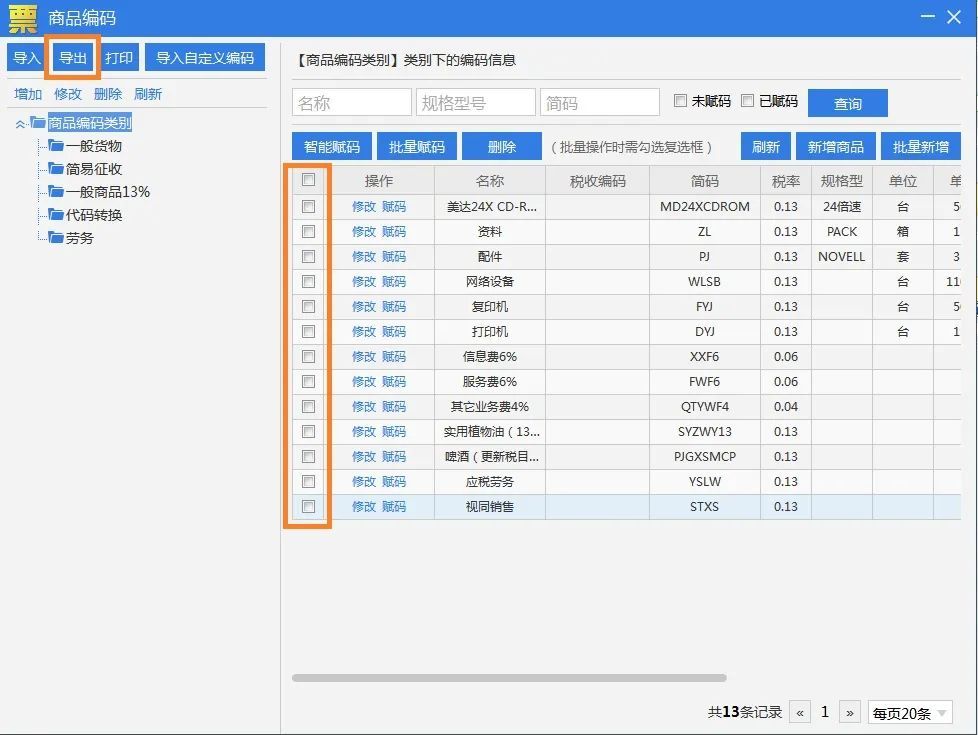
Task: Check the box for the 复印机 row
Action: coord(308,306)
